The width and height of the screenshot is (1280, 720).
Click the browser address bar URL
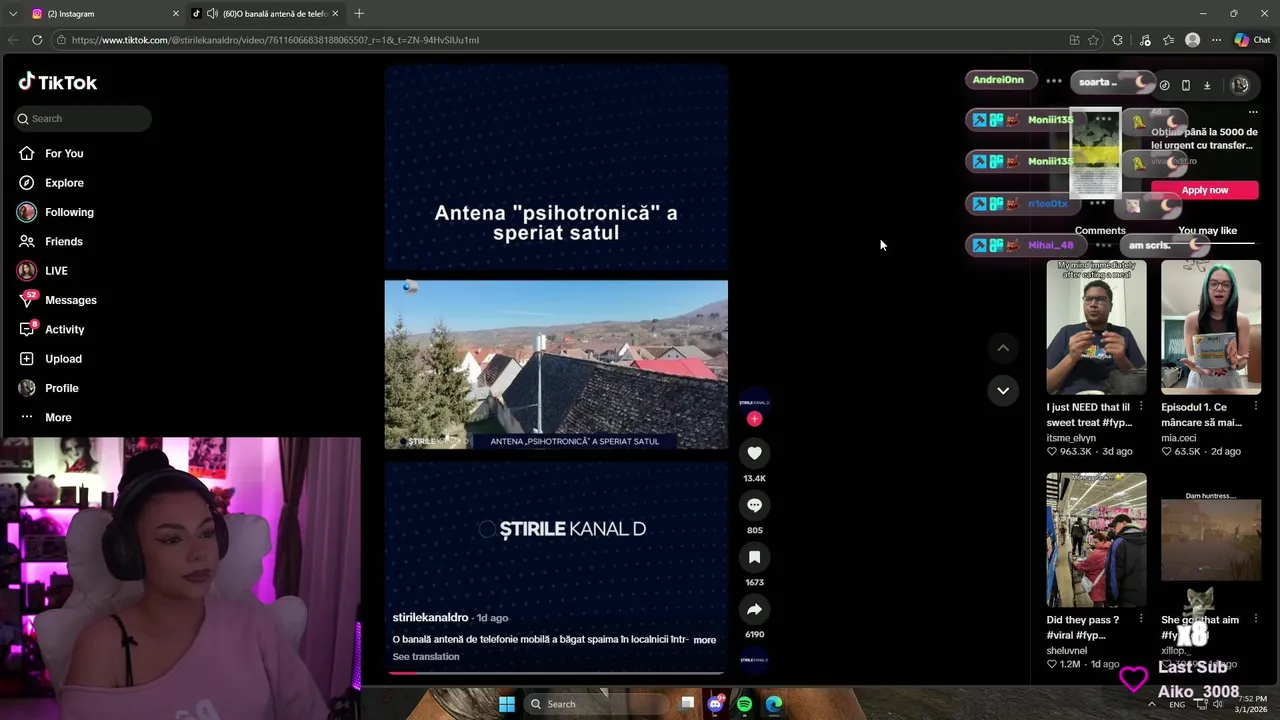pos(275,40)
